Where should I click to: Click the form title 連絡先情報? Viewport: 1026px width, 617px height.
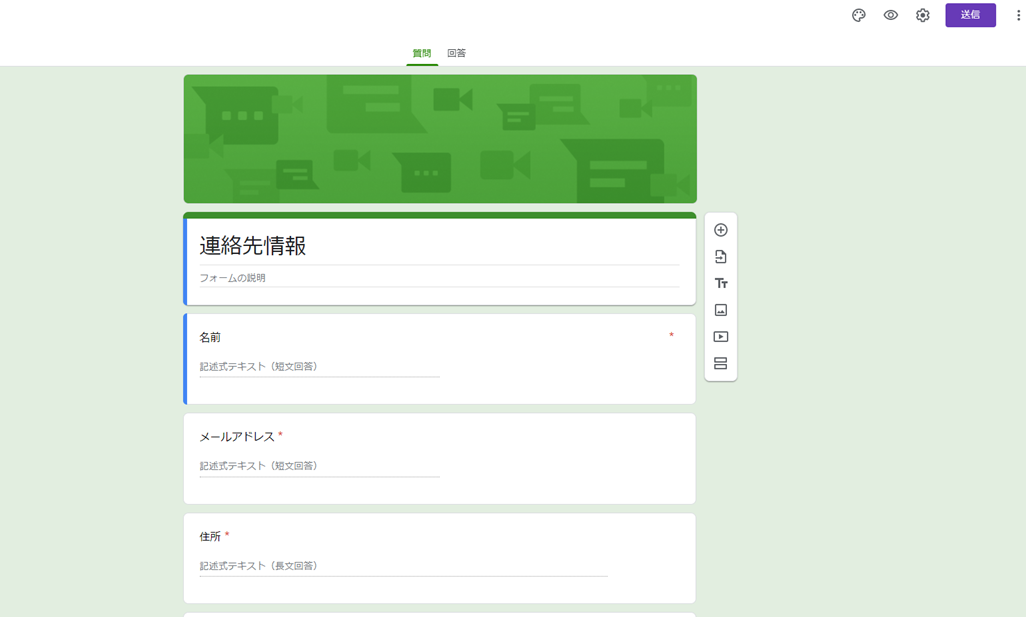[253, 246]
